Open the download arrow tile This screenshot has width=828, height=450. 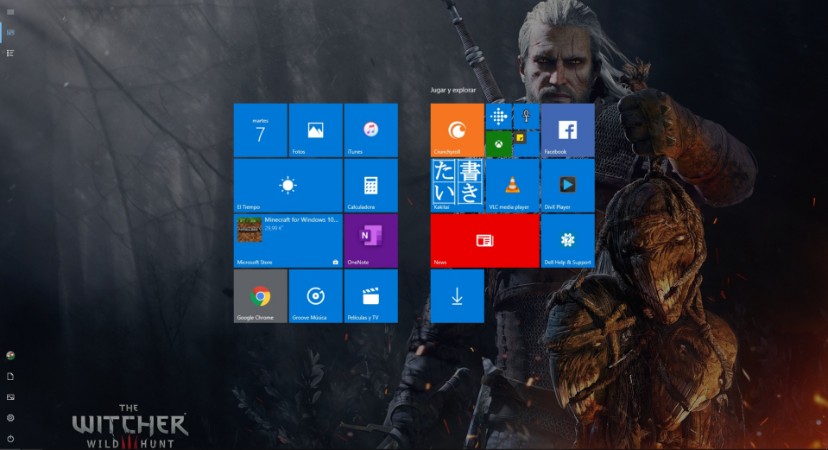pos(457,296)
